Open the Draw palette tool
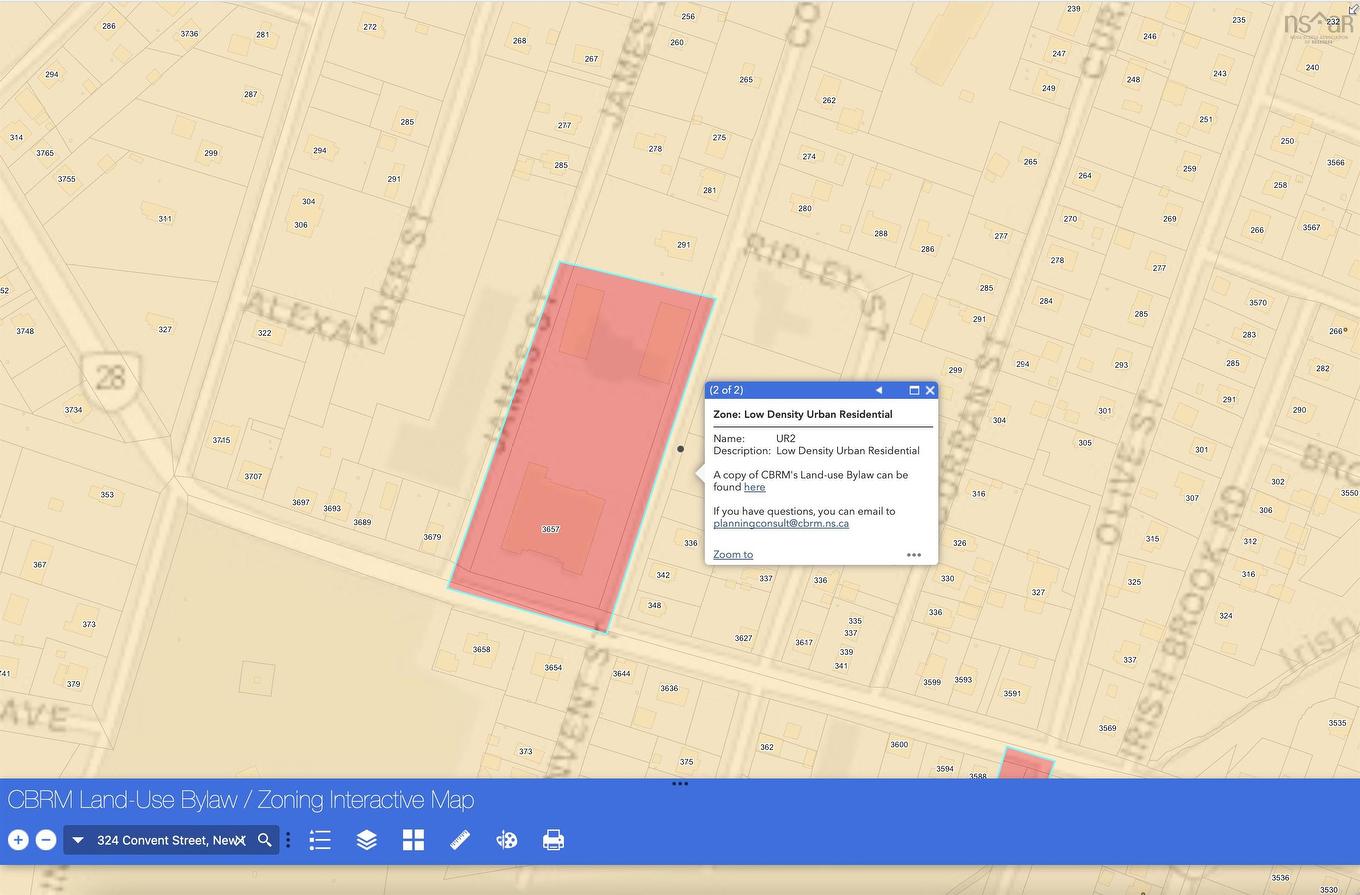Viewport: 1360px width, 895px height. pos(507,840)
